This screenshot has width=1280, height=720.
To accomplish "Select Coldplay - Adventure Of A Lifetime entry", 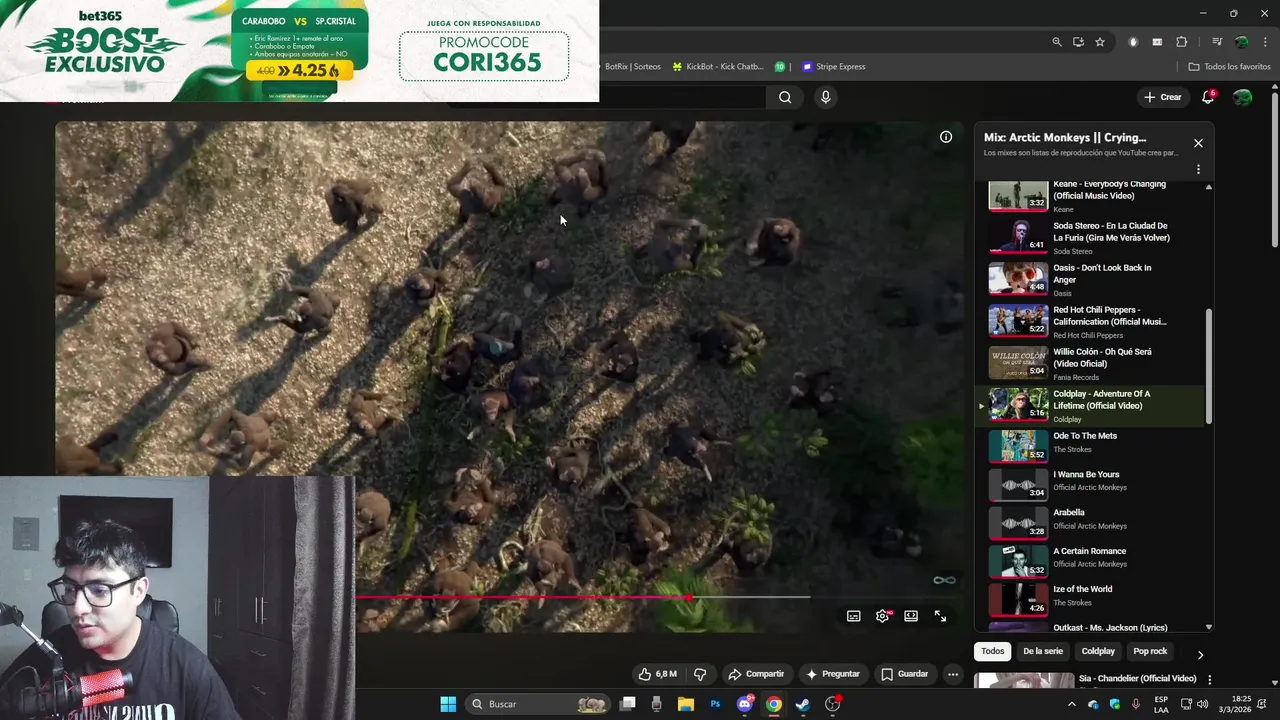I will coord(1090,406).
